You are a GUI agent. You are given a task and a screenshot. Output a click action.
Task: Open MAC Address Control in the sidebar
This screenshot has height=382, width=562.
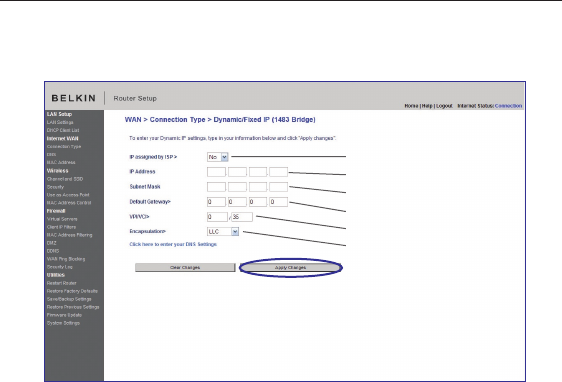pyautogui.click(x=69, y=203)
